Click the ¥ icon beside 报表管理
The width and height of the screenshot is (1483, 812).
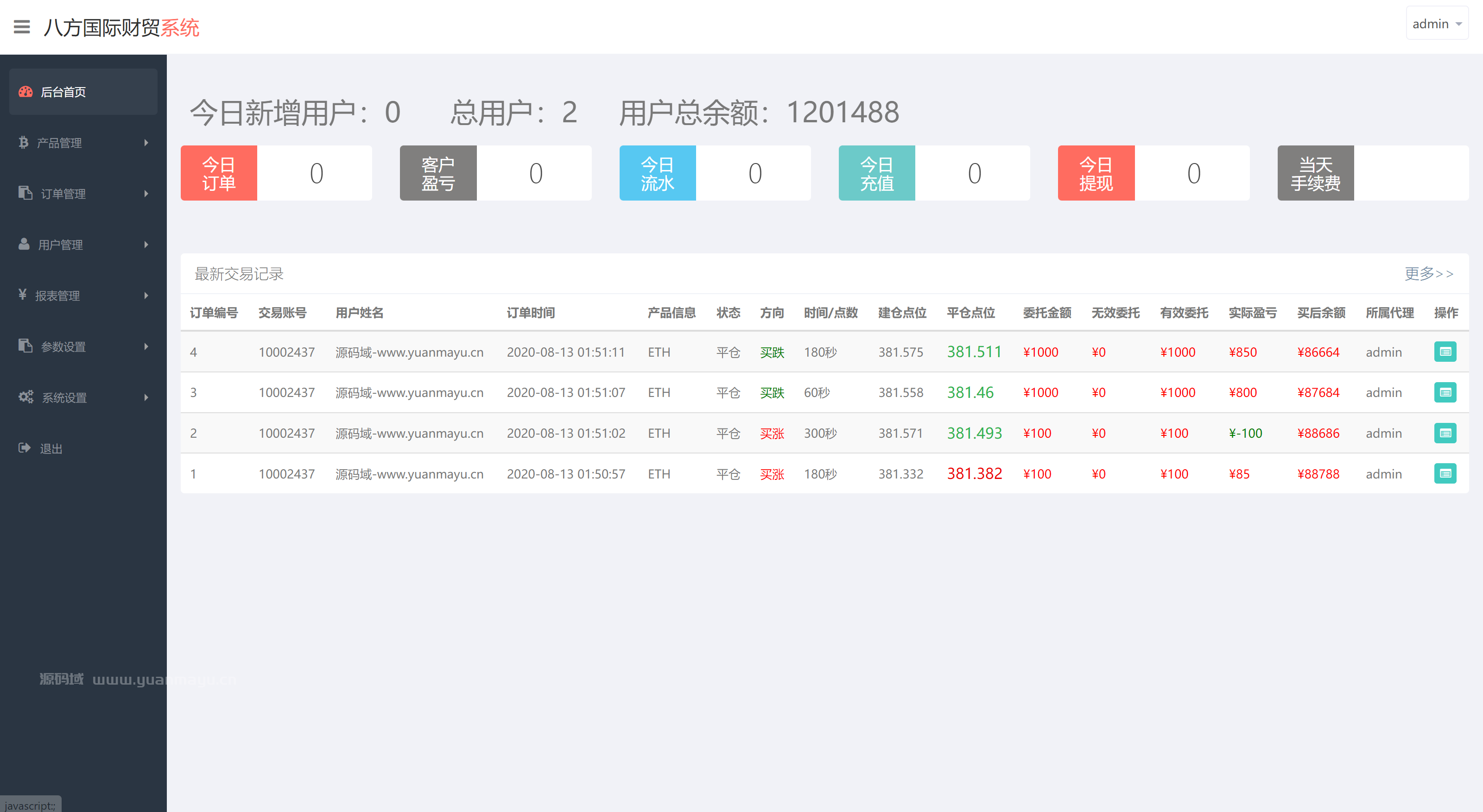pyautogui.click(x=24, y=295)
